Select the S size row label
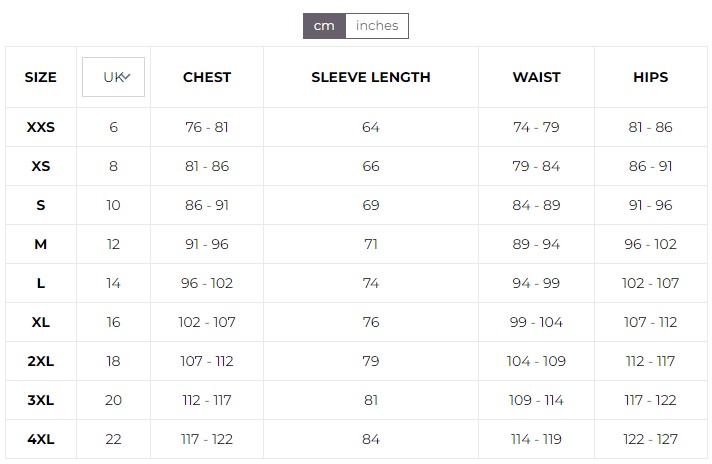 point(41,205)
